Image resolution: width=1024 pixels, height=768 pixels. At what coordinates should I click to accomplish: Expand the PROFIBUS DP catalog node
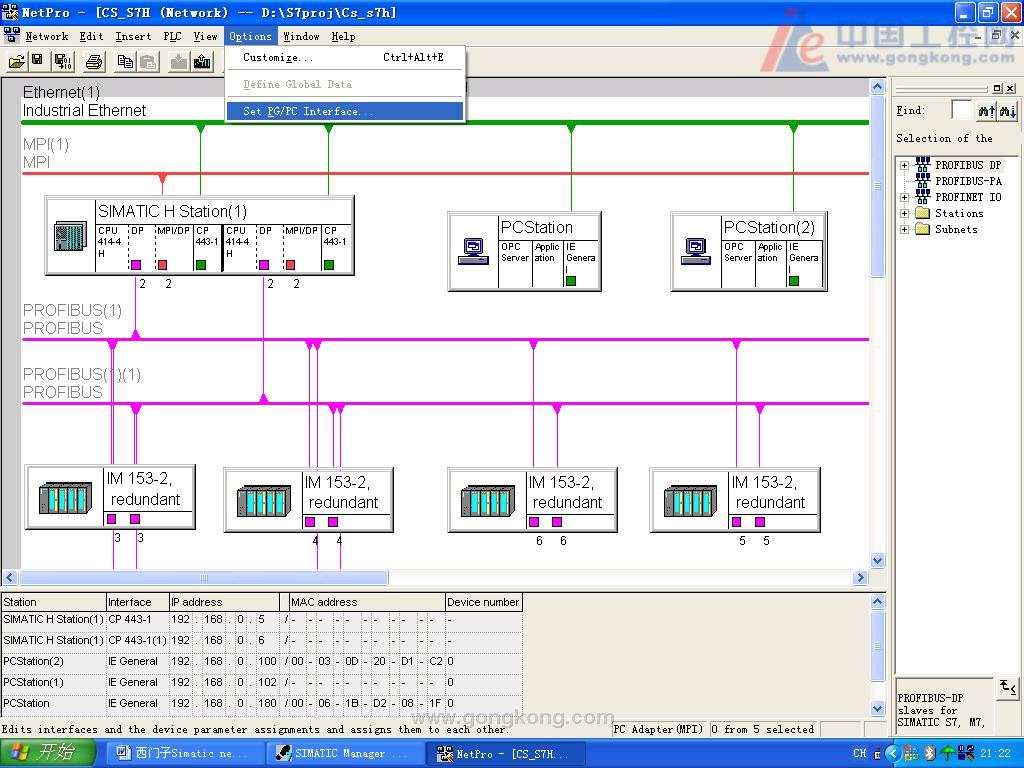click(x=904, y=165)
